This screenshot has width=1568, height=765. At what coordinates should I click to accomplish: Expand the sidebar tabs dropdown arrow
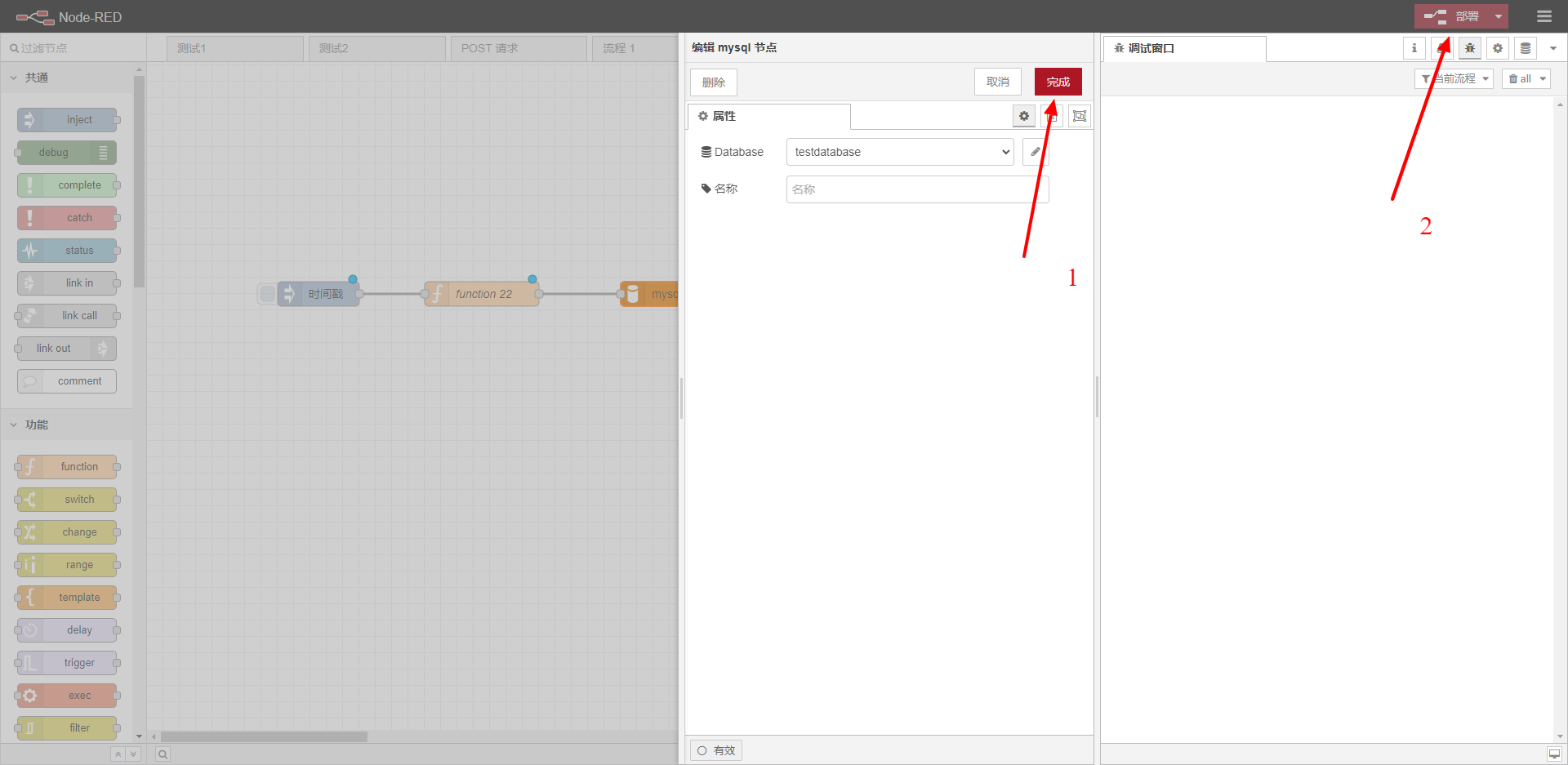click(1553, 48)
